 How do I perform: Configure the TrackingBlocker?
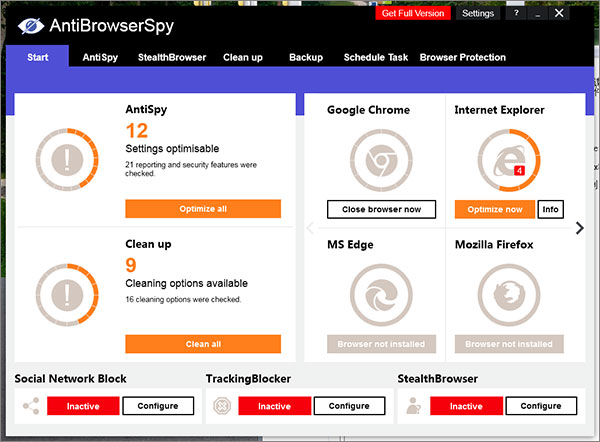pos(349,406)
